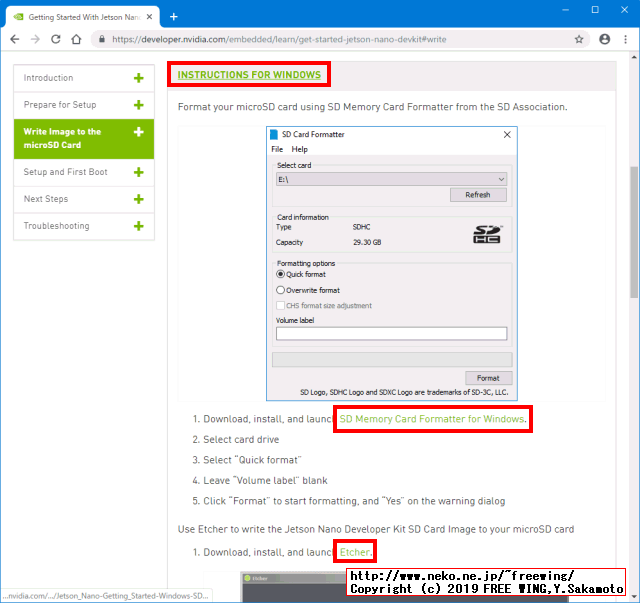Open the Etcher download link
Screen dimensions: 640x603
(x=355, y=552)
